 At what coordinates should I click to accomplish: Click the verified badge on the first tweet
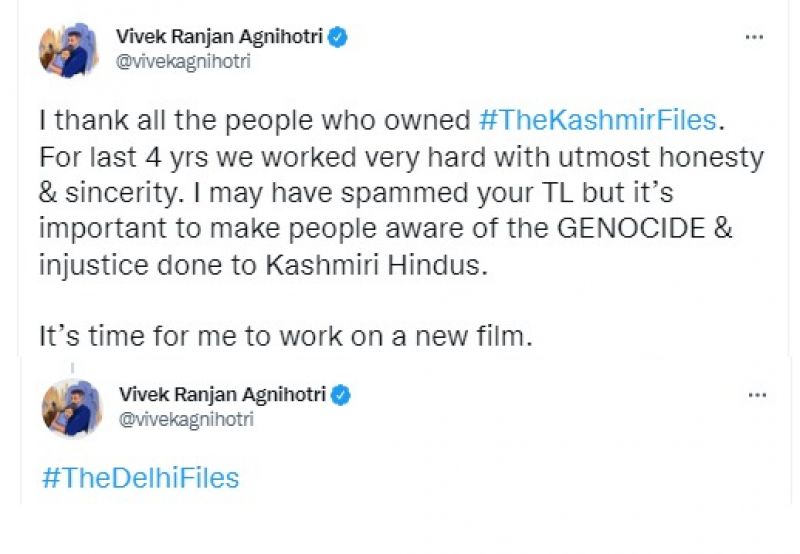point(340,38)
